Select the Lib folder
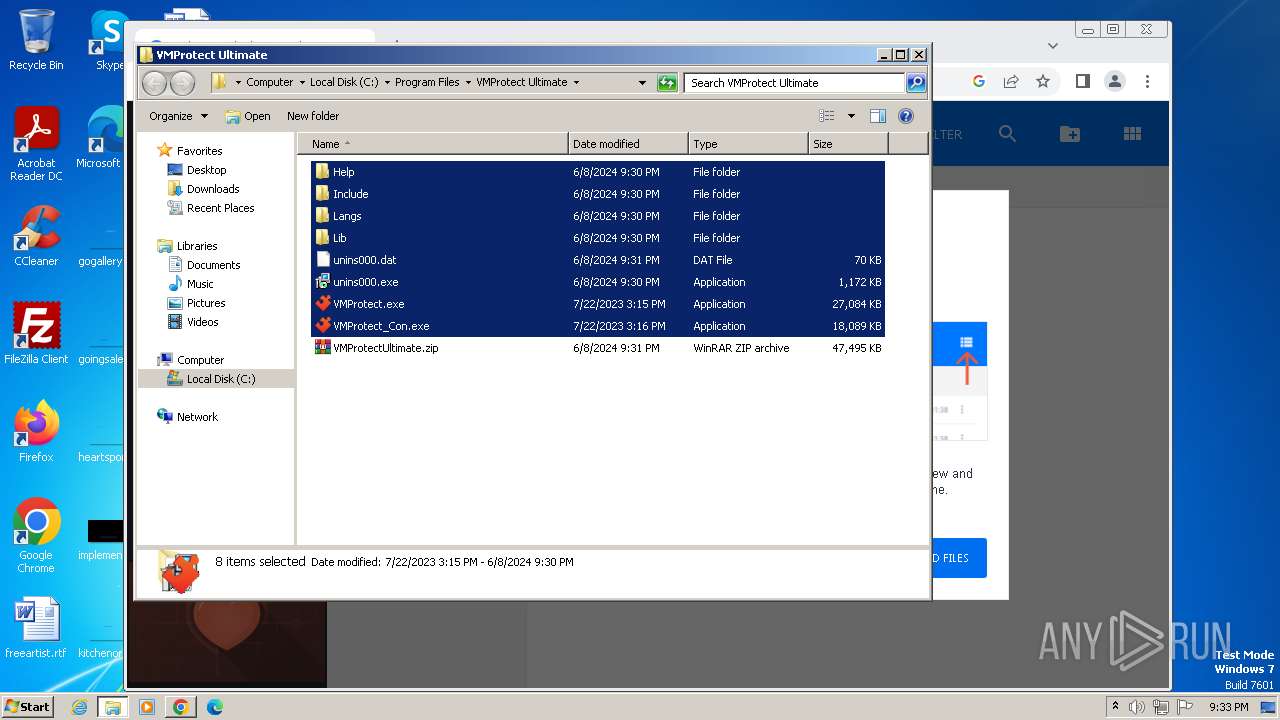 598,238
